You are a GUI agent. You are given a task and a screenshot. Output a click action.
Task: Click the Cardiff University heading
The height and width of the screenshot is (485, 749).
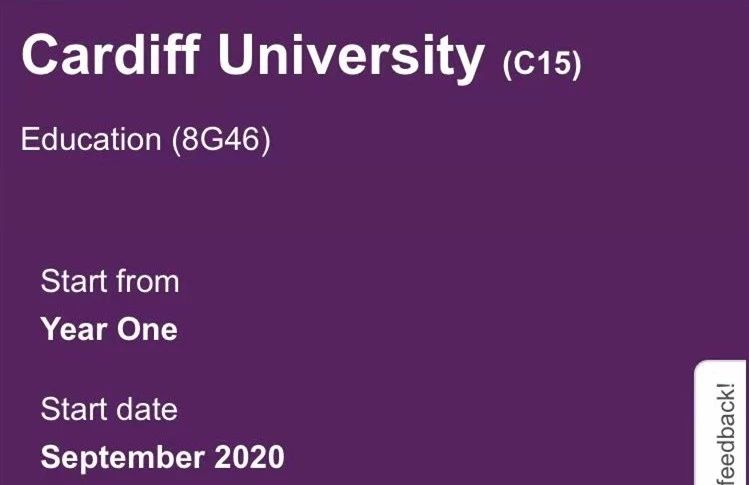252,56
